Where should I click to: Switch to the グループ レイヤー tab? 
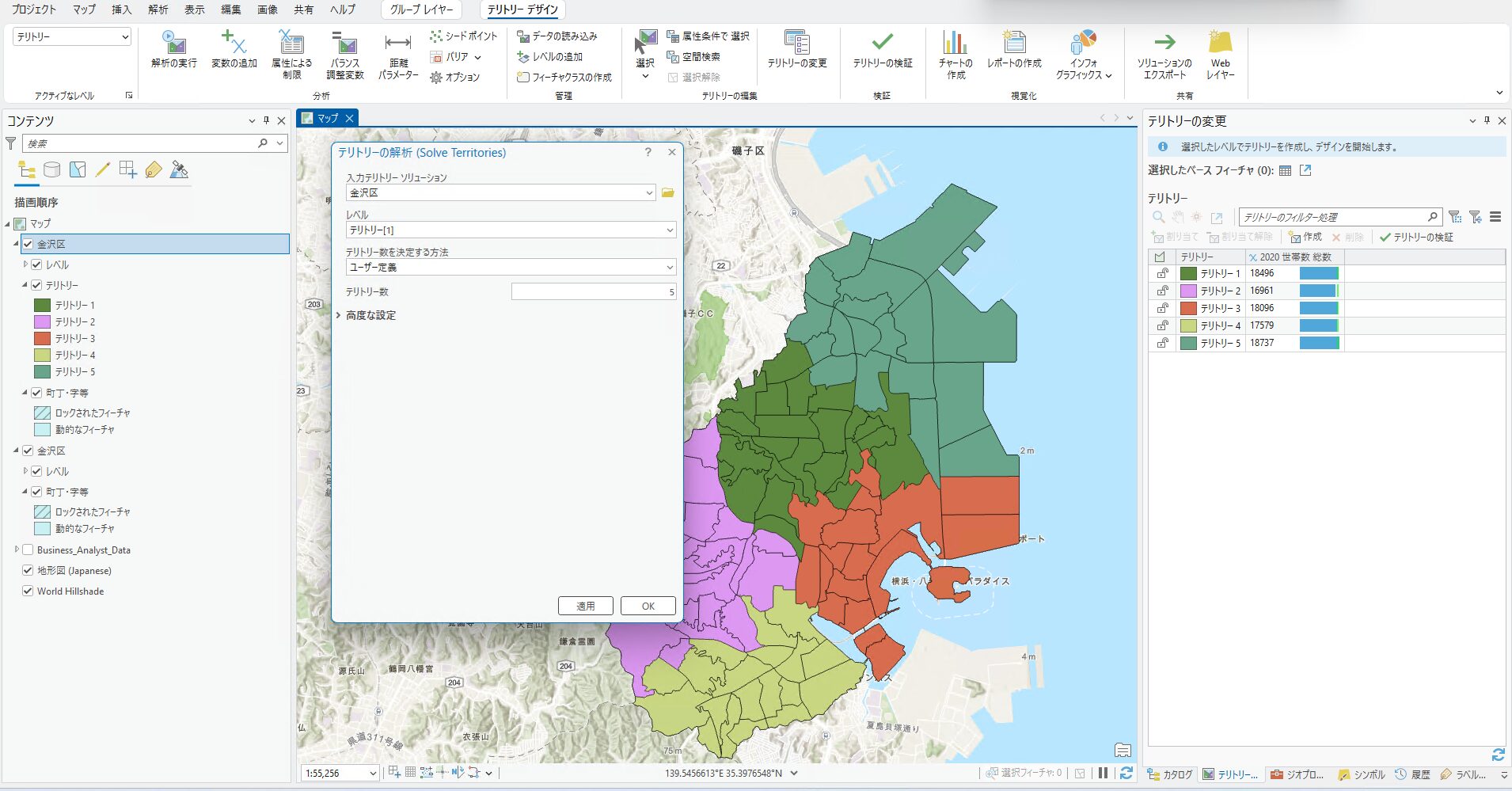coord(421,10)
